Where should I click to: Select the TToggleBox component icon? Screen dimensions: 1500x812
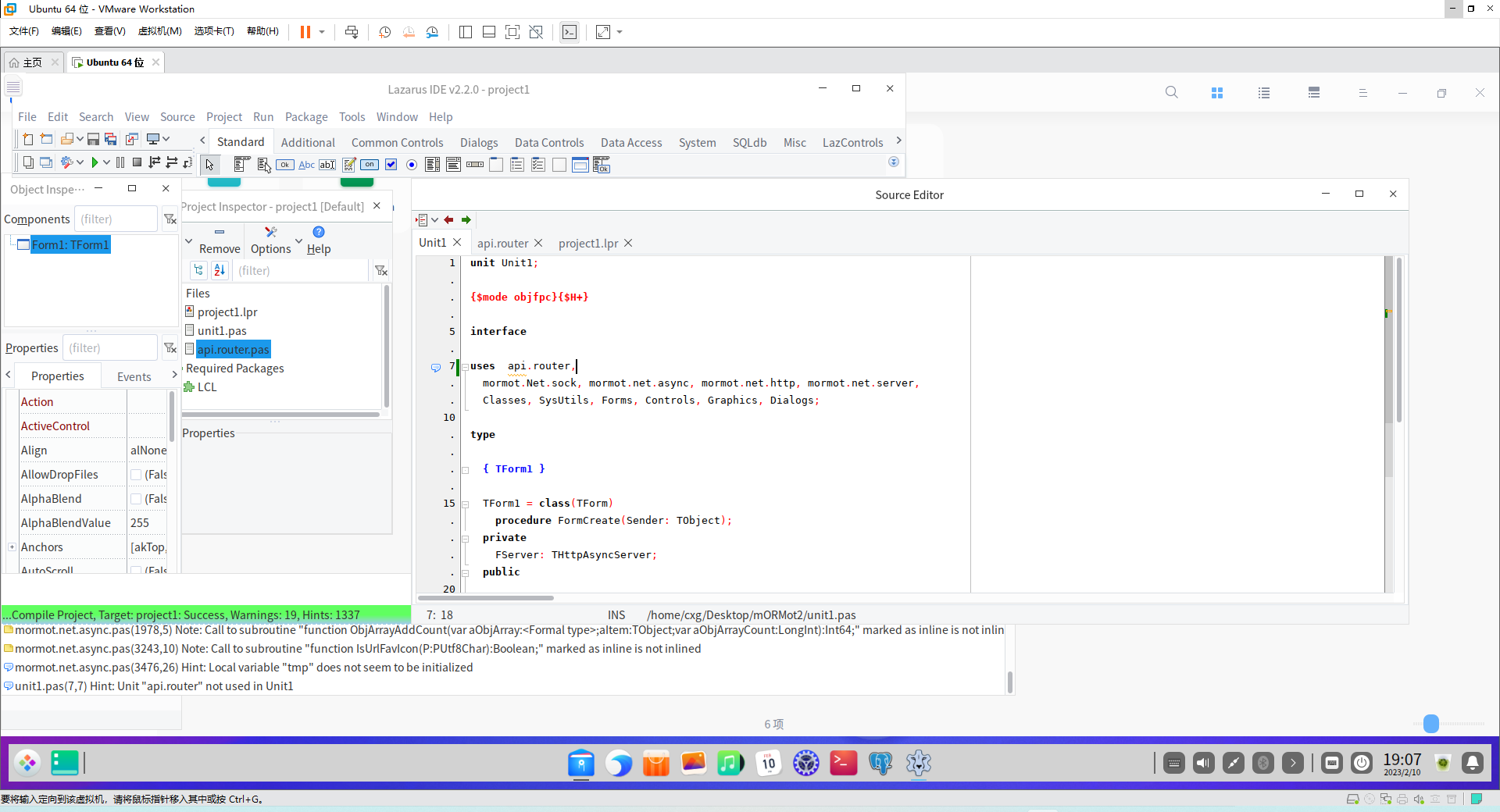pyautogui.click(x=370, y=164)
